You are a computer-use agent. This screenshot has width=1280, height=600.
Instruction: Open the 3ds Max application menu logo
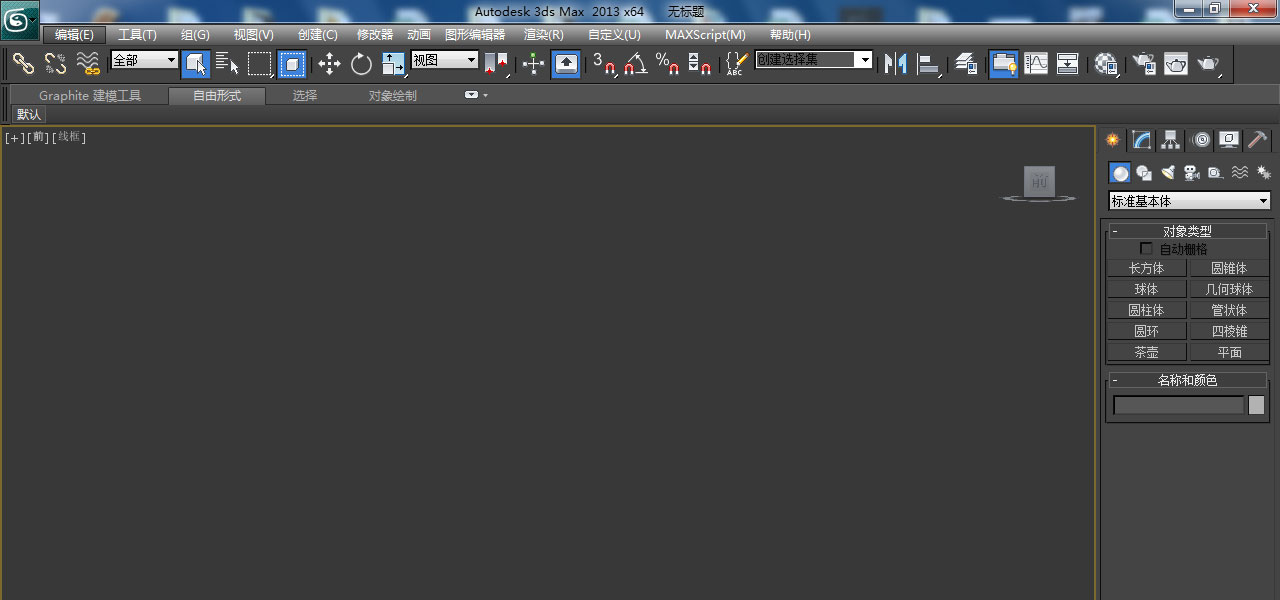click(20, 20)
